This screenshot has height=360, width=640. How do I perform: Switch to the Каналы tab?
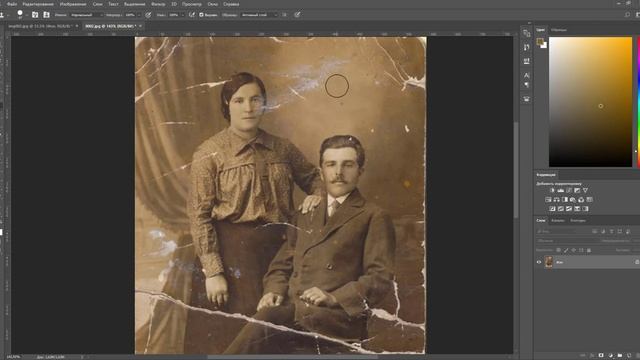pyautogui.click(x=558, y=220)
